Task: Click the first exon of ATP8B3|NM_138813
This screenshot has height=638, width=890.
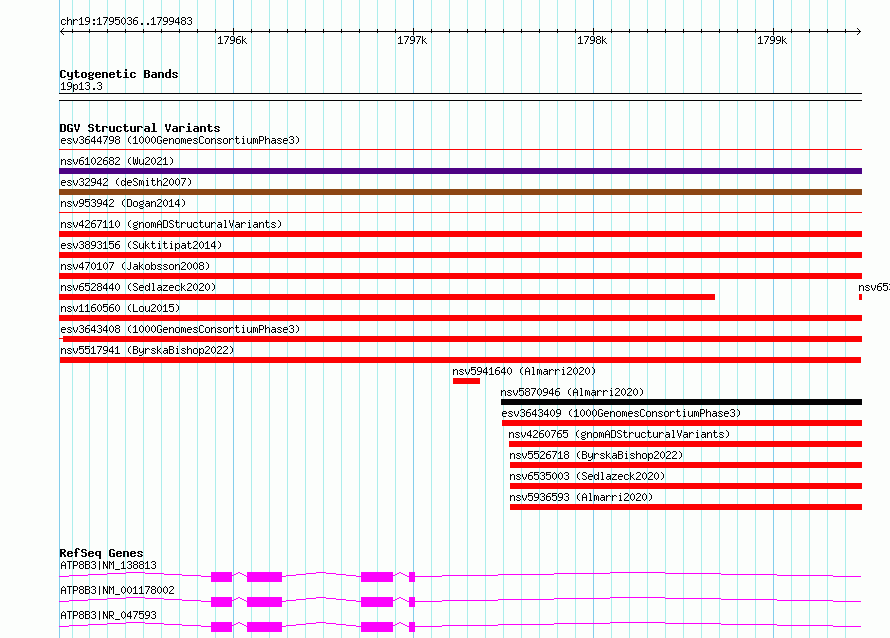Action: 221,577
